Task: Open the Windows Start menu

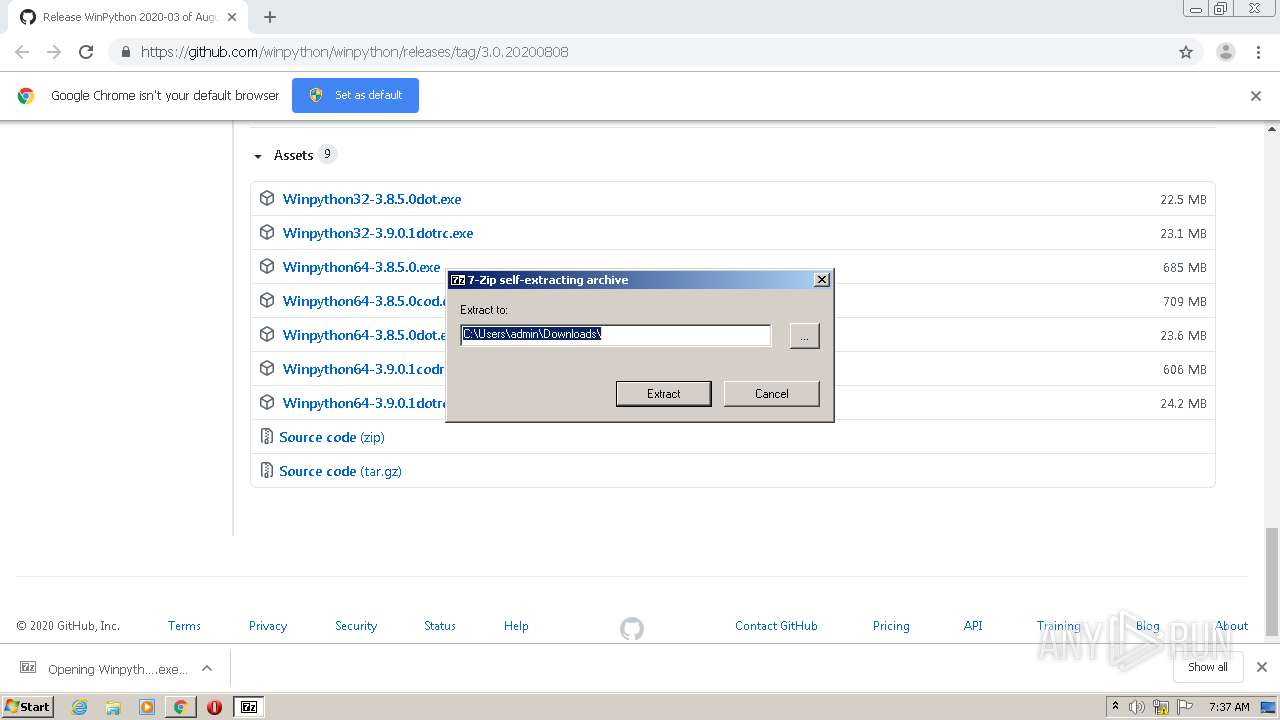Action: [27, 706]
